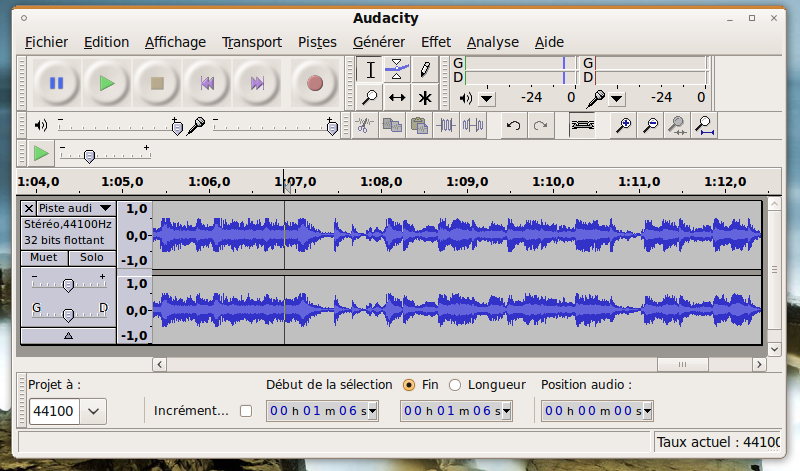The image size is (800, 471).
Task: Select the Multi-tool asterisk mode
Action: point(424,97)
